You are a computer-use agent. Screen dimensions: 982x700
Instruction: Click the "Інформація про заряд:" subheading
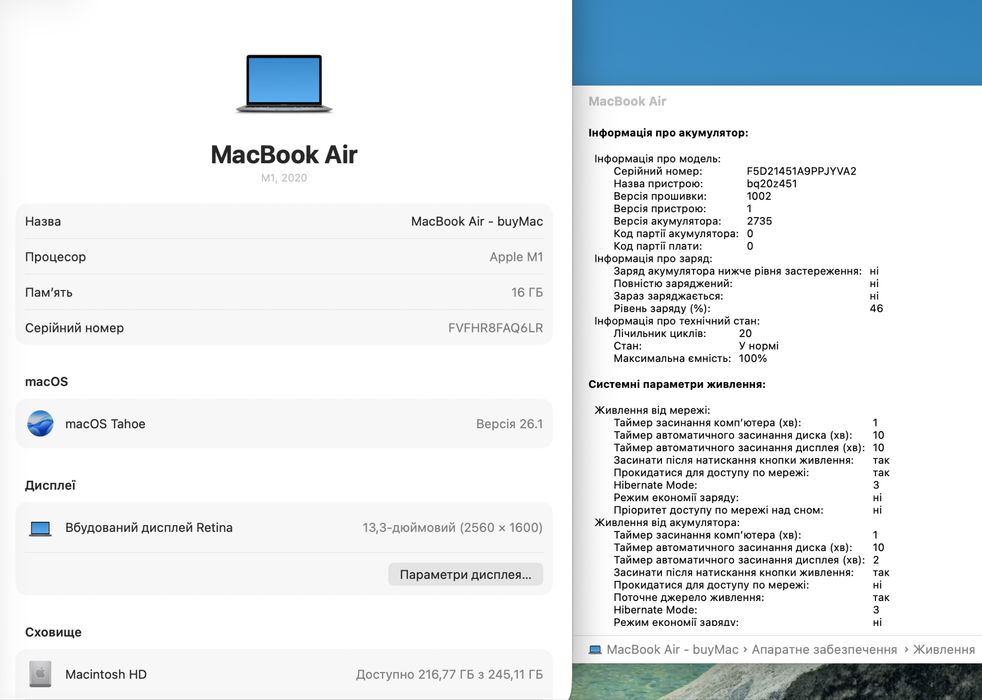click(x=653, y=259)
